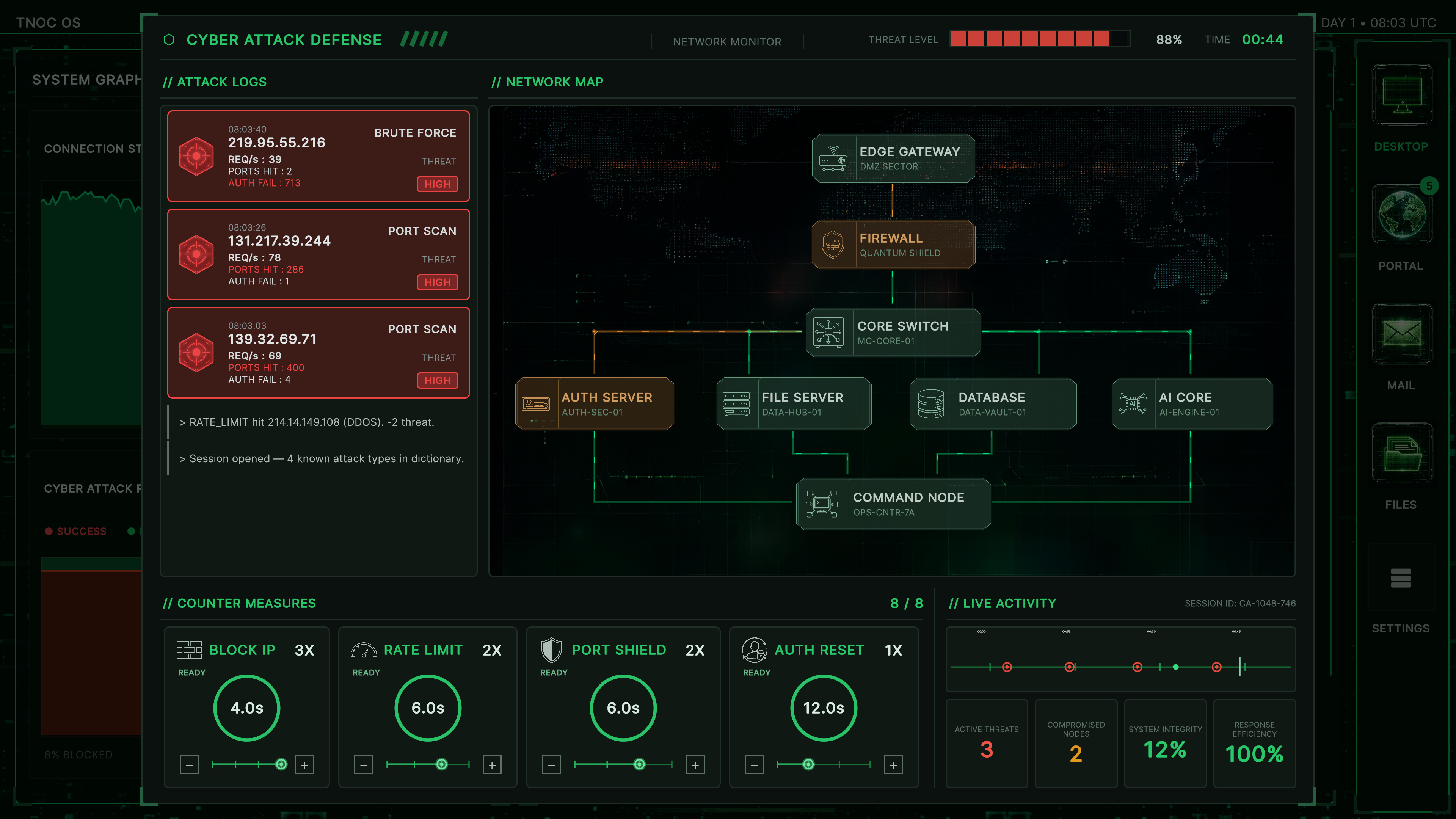Click the Auth Server icon

pyautogui.click(x=536, y=404)
